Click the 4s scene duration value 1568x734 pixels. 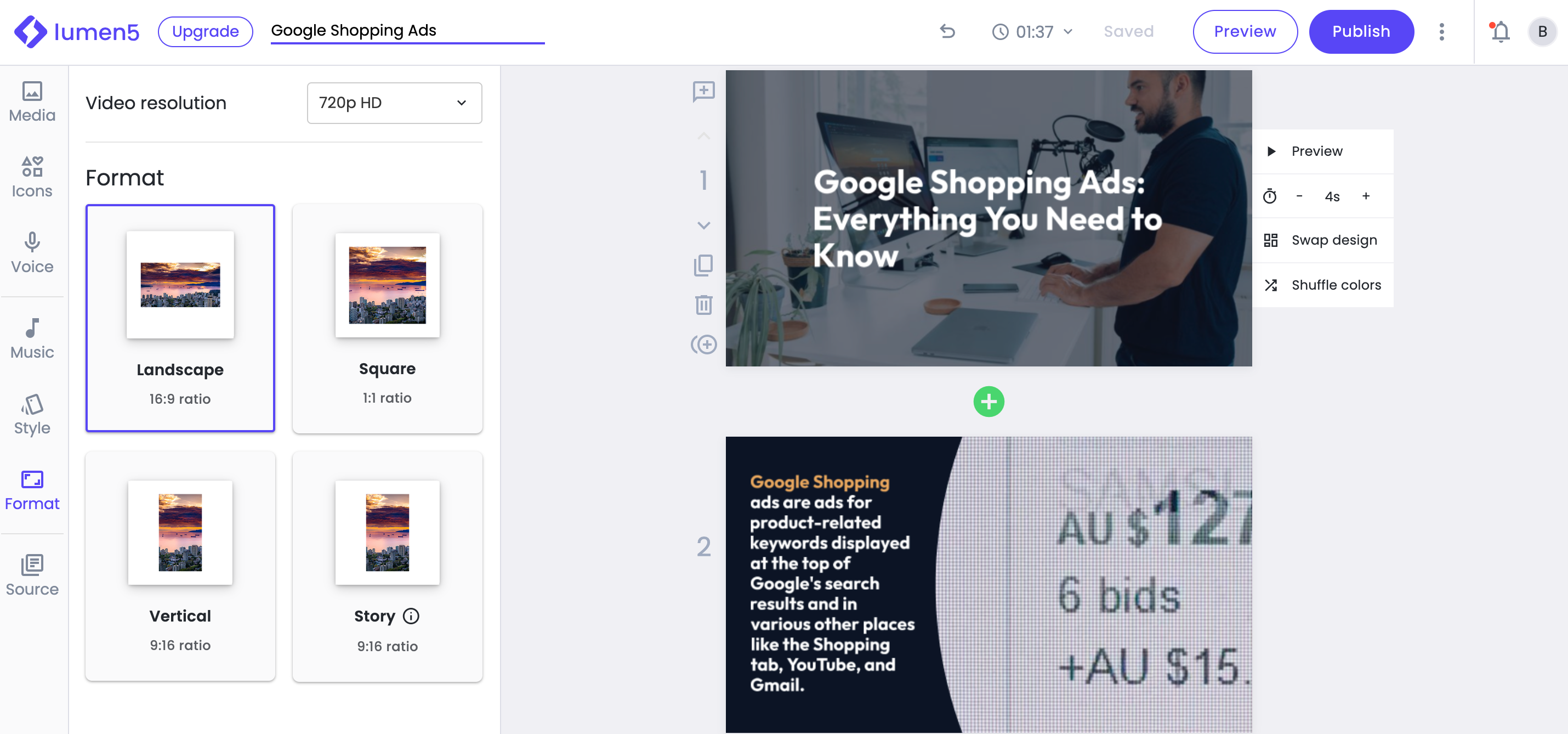click(1332, 196)
